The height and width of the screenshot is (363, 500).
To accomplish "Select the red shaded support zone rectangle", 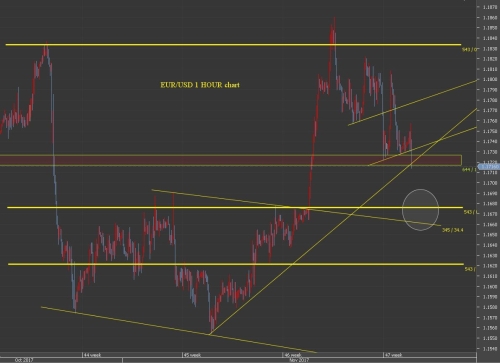I will [x=231, y=160].
